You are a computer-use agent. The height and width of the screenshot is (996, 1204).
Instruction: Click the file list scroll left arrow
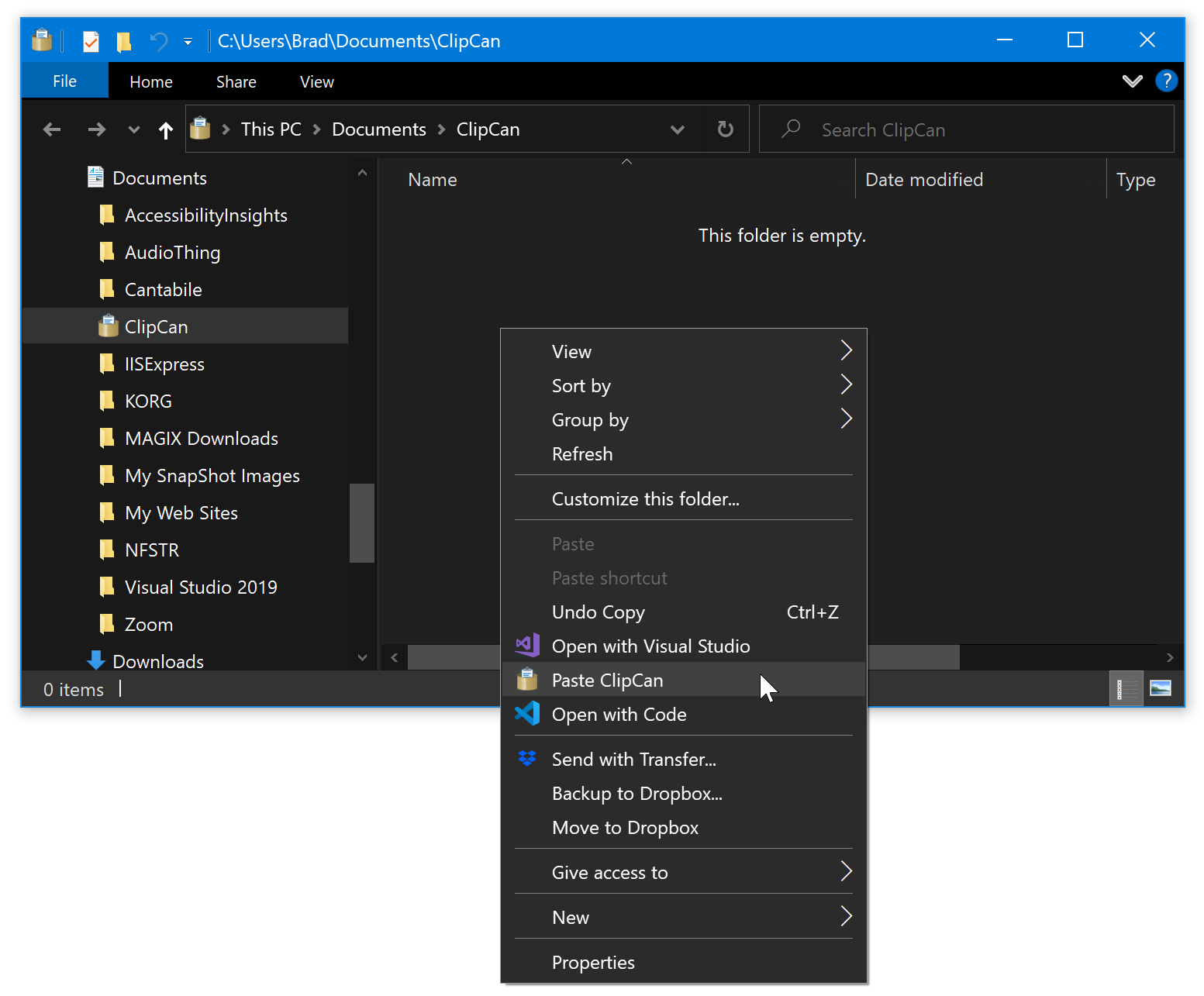[395, 657]
